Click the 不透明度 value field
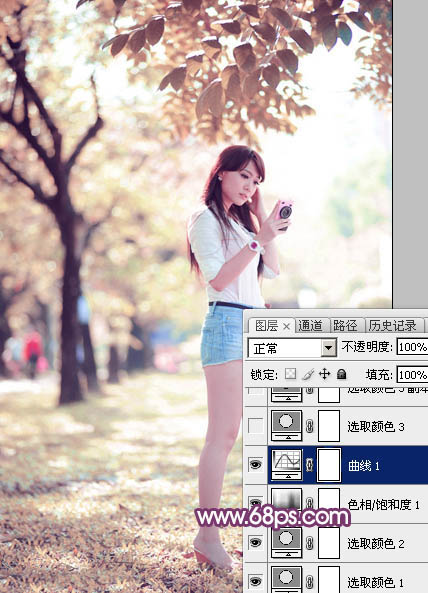The height and width of the screenshot is (593, 428). tap(412, 347)
